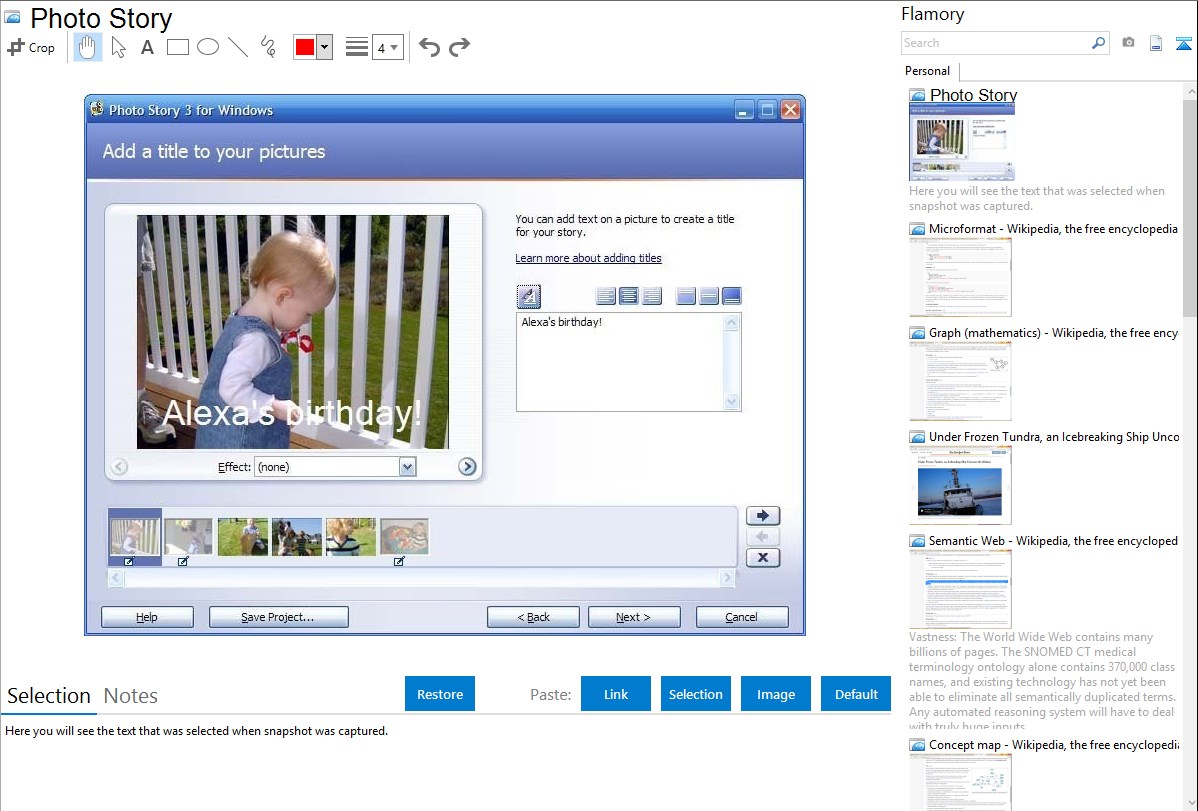Screen dimensions: 1198x811
Task: Position title at top of picture
Action: [686, 296]
